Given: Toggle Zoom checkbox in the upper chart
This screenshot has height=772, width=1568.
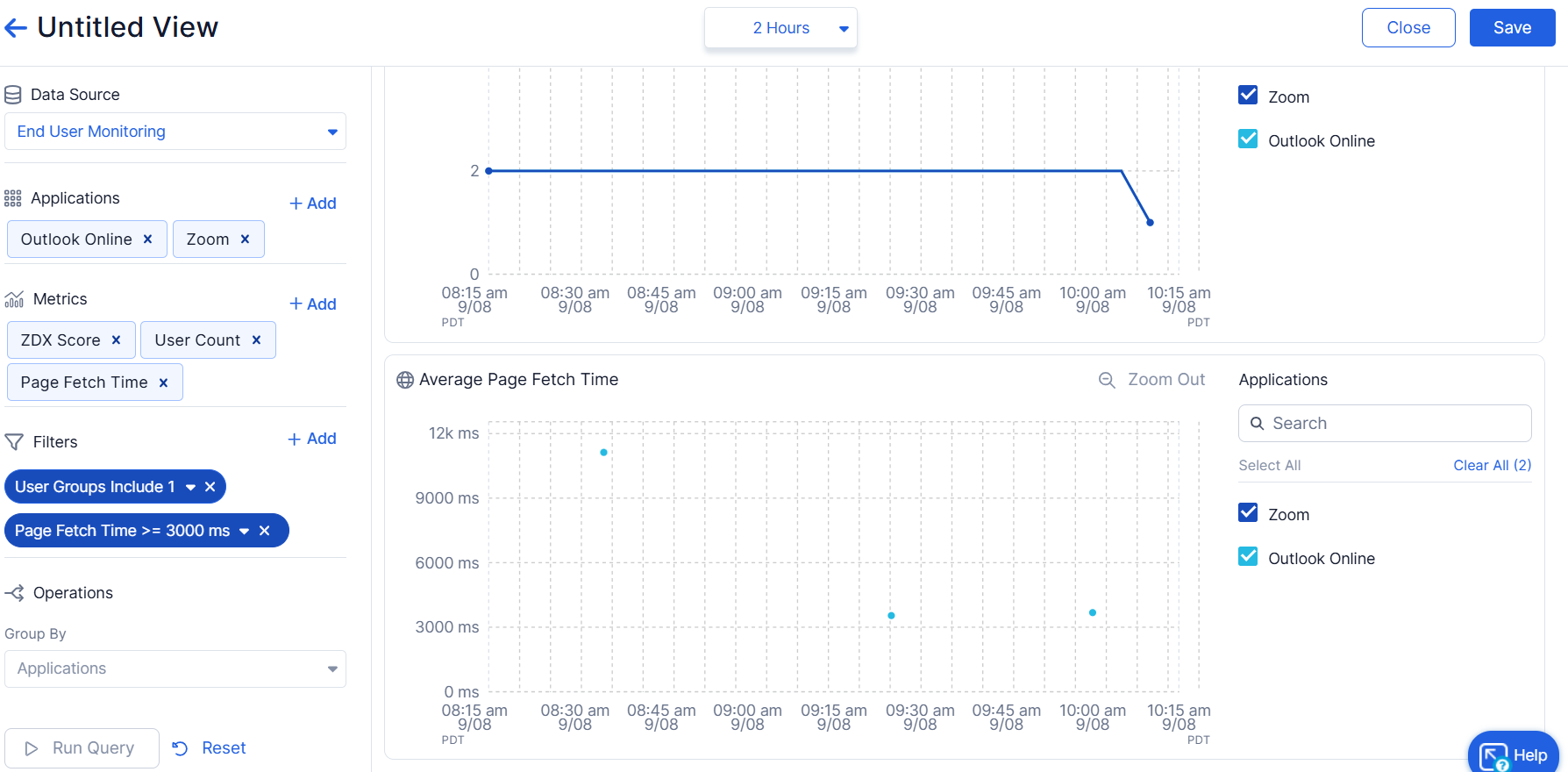Looking at the screenshot, I should point(1248,96).
